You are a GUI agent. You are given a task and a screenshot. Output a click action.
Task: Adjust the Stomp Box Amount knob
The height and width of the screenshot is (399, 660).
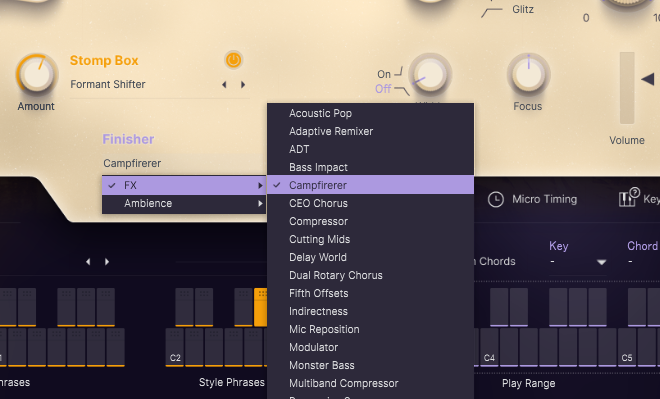pyautogui.click(x=37, y=74)
